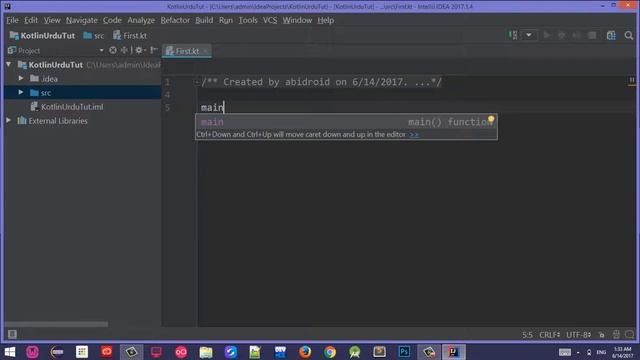
Task: Open the run configuration dropdown
Action: [x=529, y=36]
